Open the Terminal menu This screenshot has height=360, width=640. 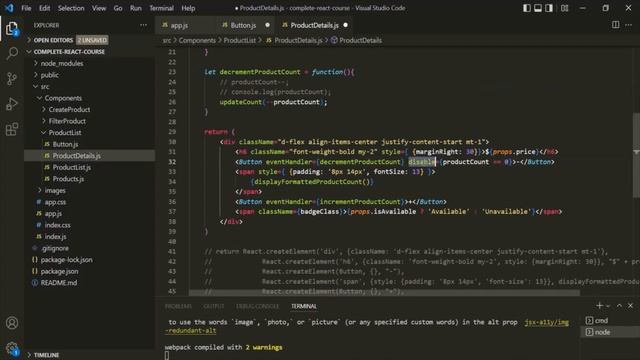[x=161, y=8]
